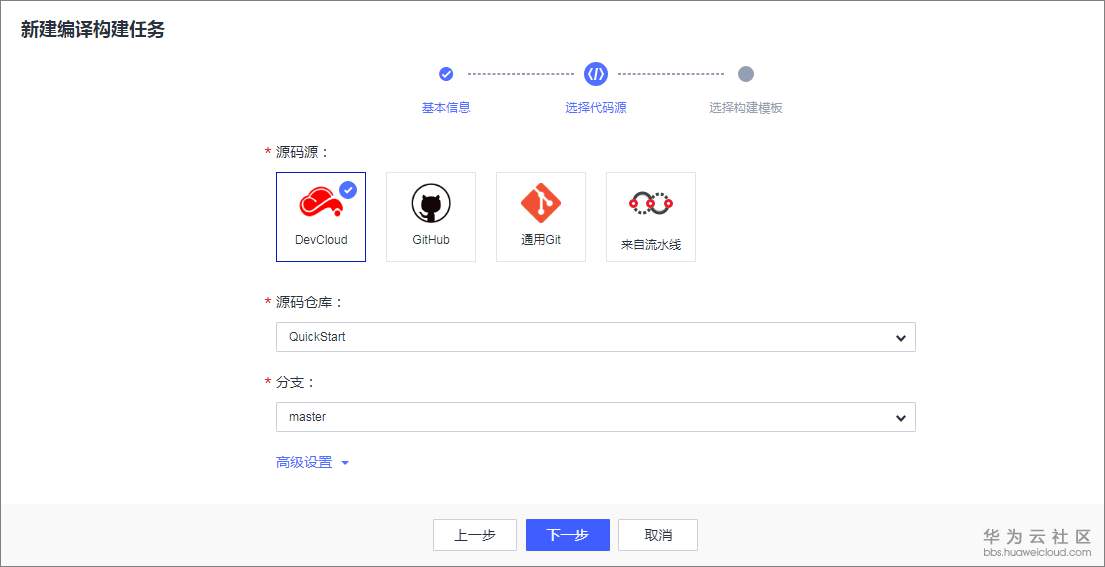Click the blue selected check badge on DevCloud
The width and height of the screenshot is (1105, 567).
(347, 190)
